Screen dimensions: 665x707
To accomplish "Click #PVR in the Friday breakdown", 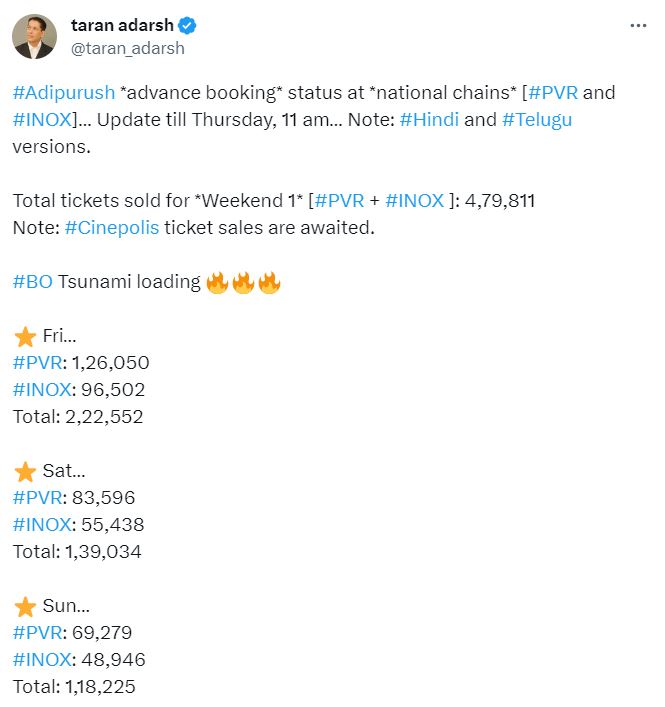I will click(35, 363).
